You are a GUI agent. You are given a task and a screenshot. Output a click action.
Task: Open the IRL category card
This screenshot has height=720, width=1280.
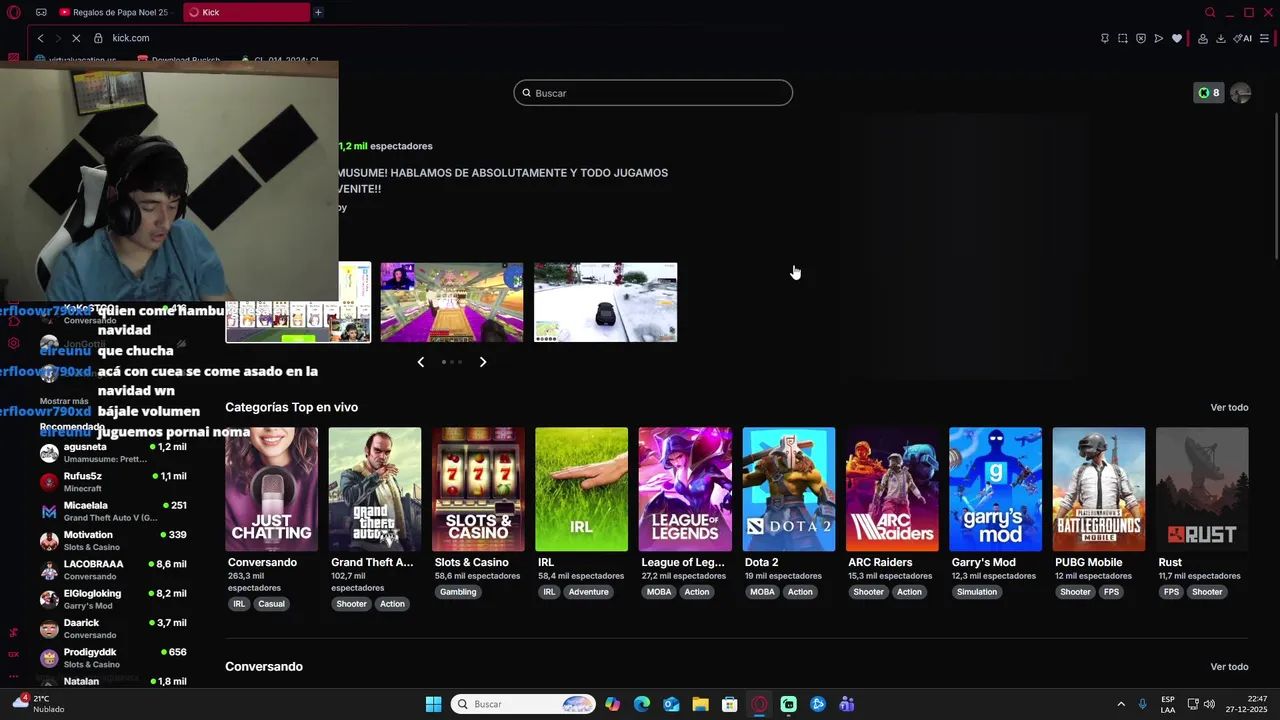[581, 489]
